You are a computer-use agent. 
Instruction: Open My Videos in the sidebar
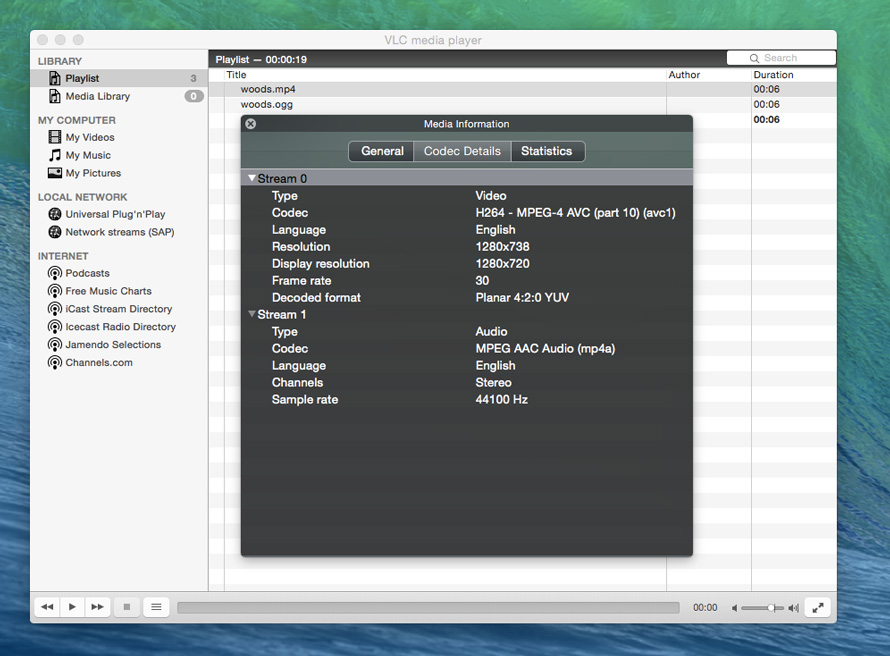pos(119,137)
